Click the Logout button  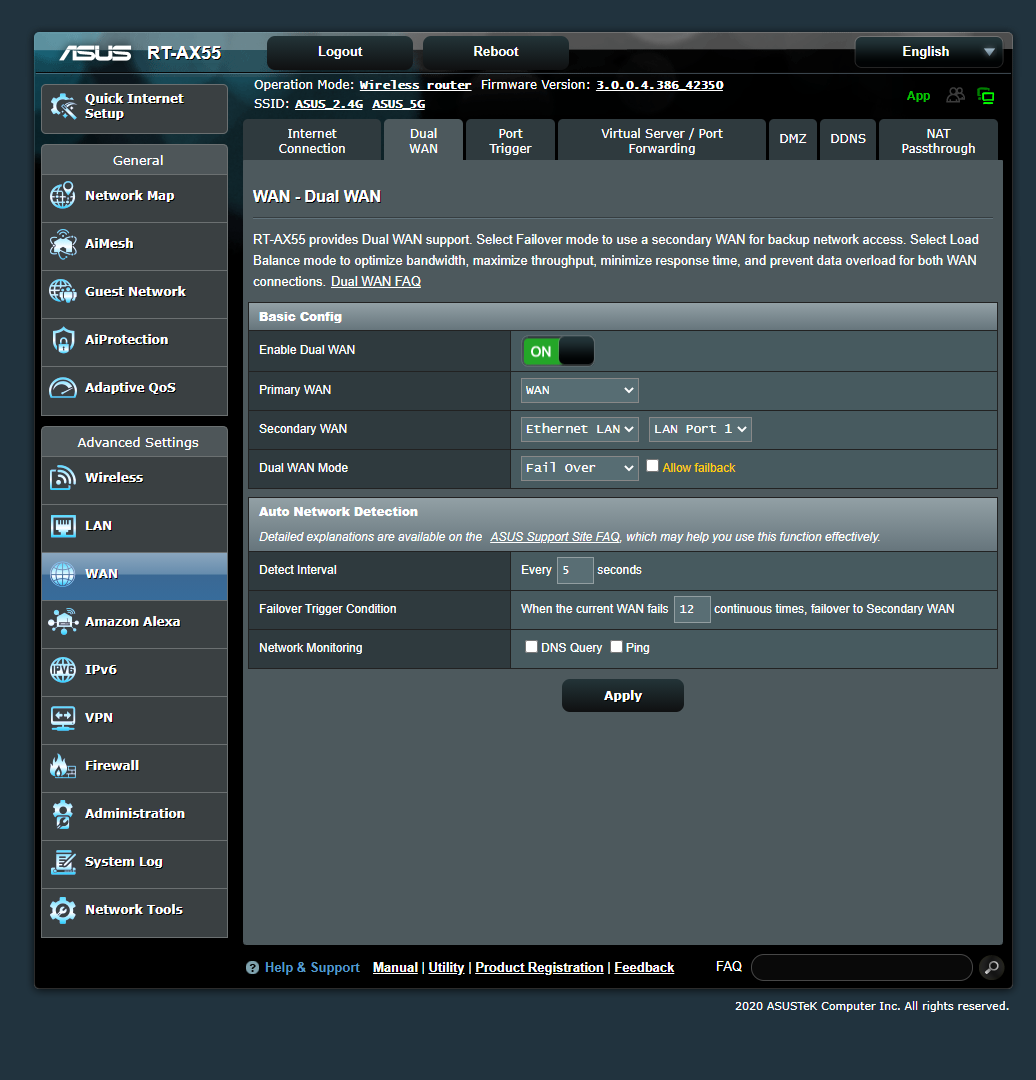tap(340, 52)
